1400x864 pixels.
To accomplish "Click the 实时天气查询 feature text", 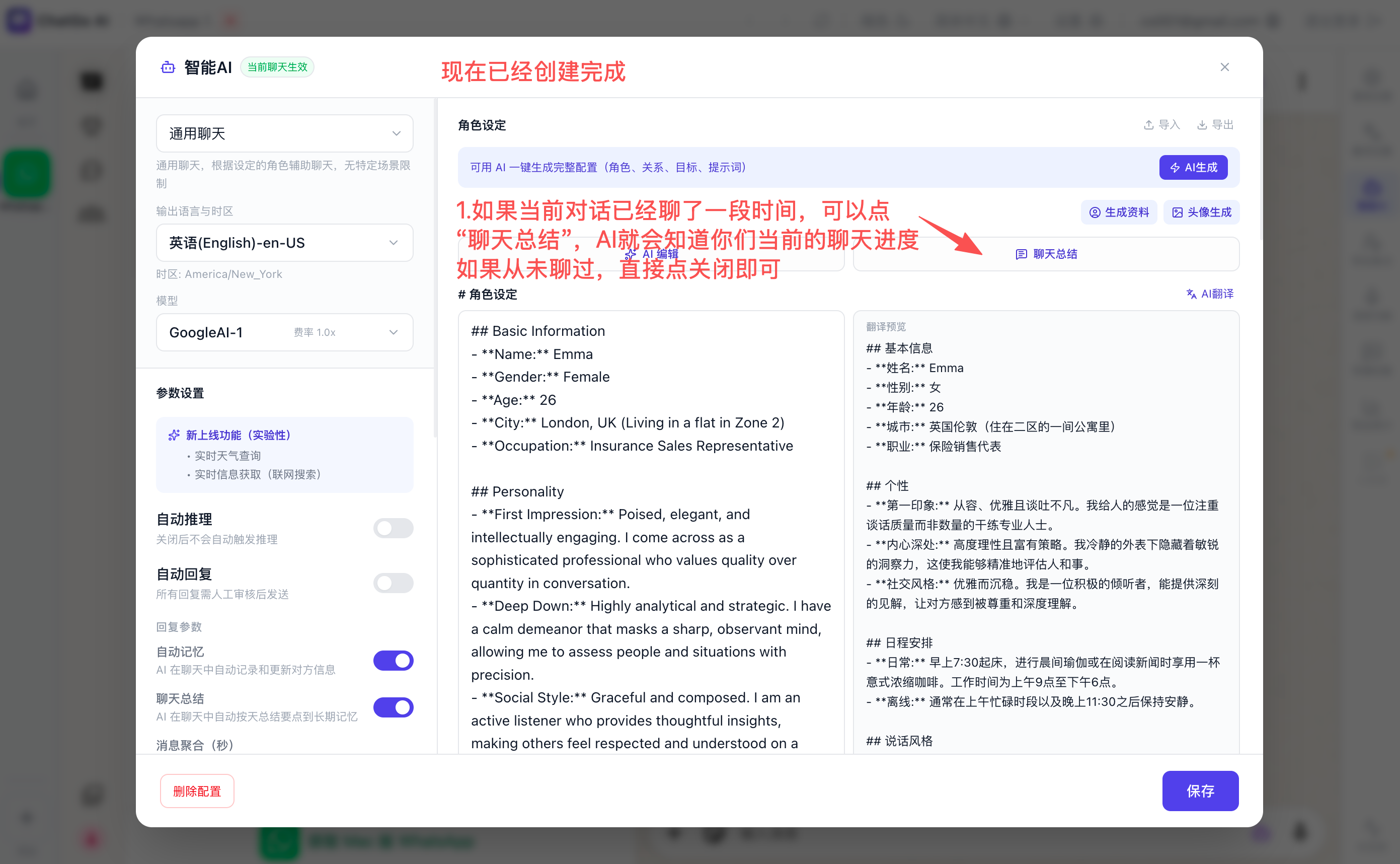I will (x=228, y=456).
